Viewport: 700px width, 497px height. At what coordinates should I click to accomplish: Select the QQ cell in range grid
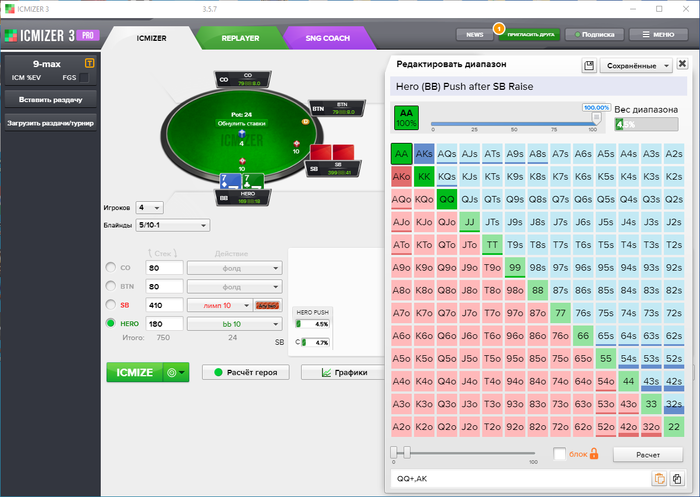coord(446,199)
